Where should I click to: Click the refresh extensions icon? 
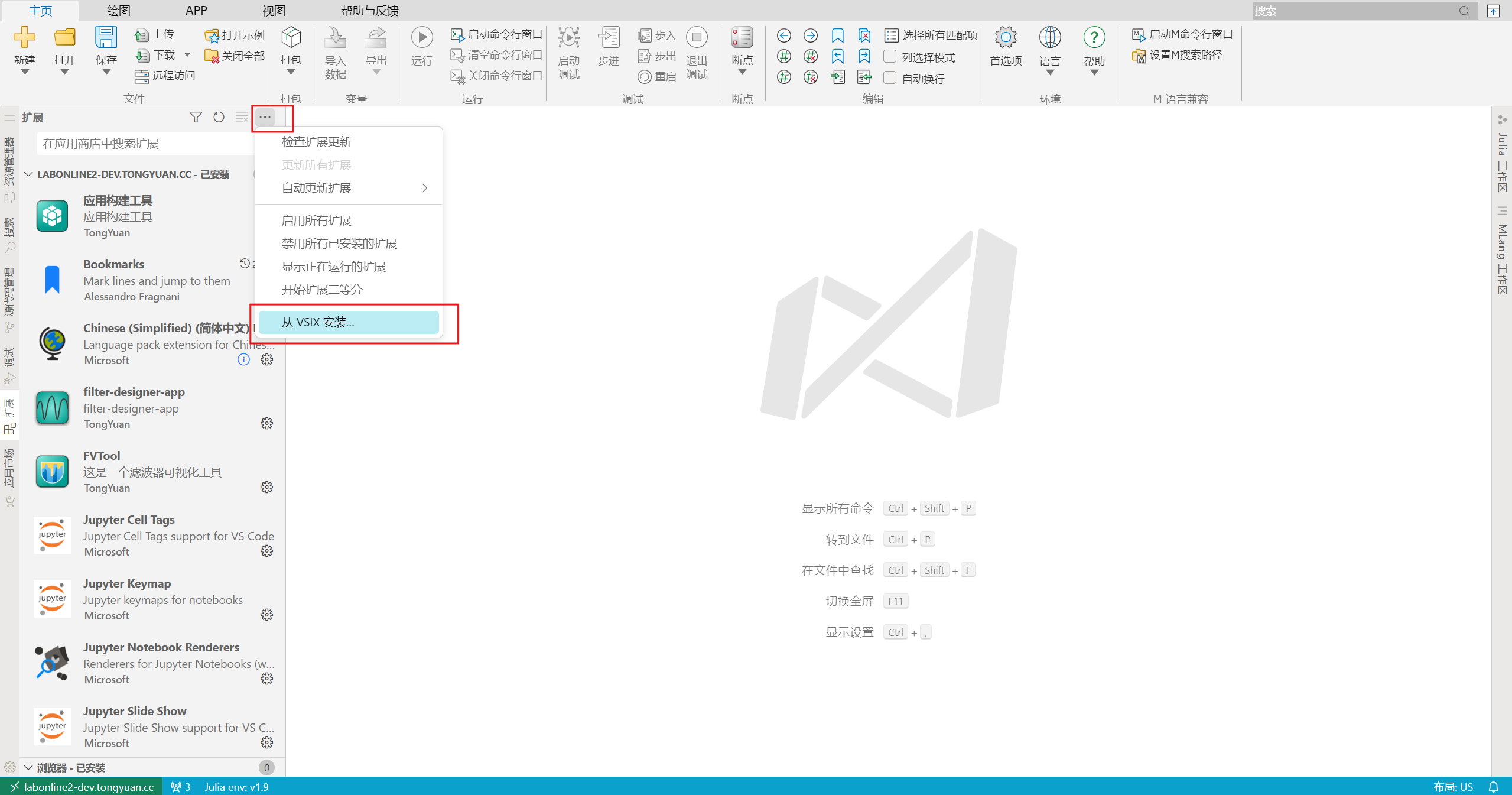pos(219,117)
